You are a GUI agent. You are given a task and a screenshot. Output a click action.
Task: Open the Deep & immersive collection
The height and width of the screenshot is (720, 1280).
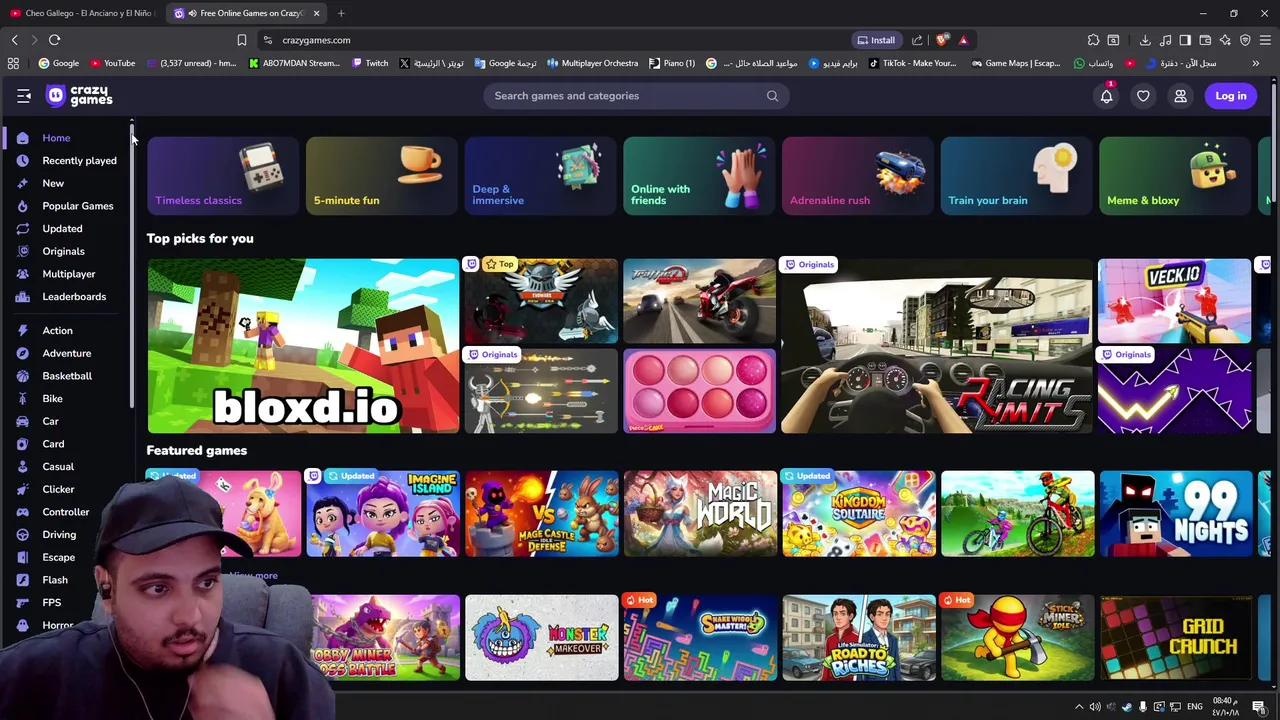tap(540, 176)
